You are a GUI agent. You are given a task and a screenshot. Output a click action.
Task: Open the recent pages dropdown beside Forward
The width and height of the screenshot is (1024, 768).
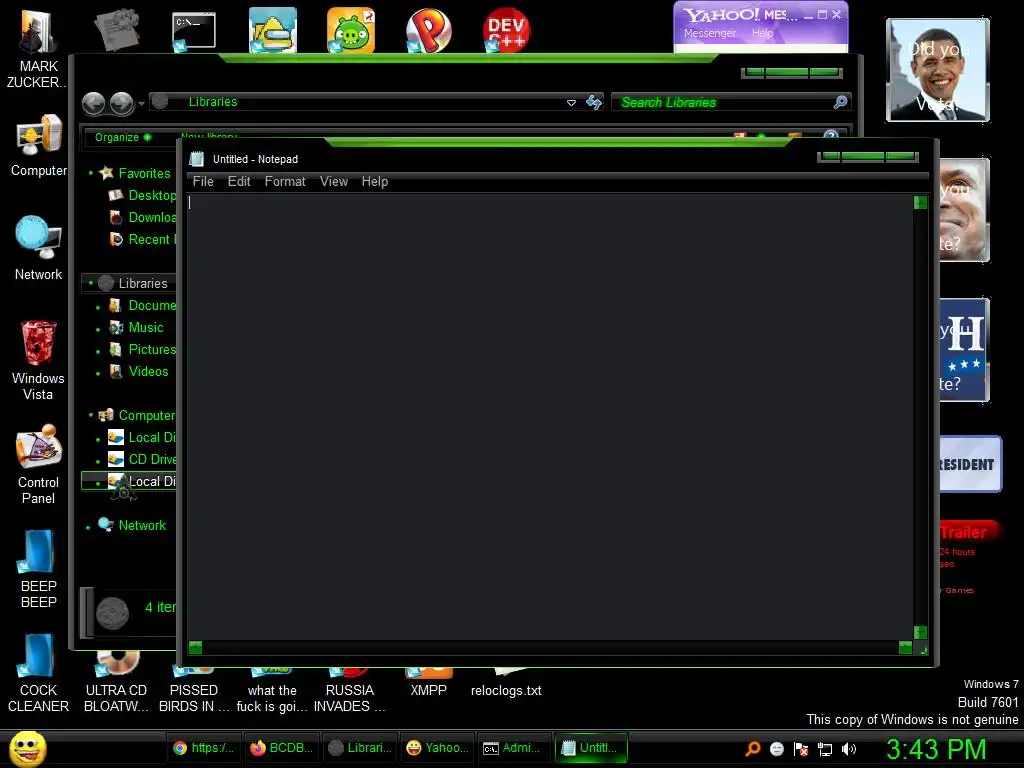click(141, 103)
